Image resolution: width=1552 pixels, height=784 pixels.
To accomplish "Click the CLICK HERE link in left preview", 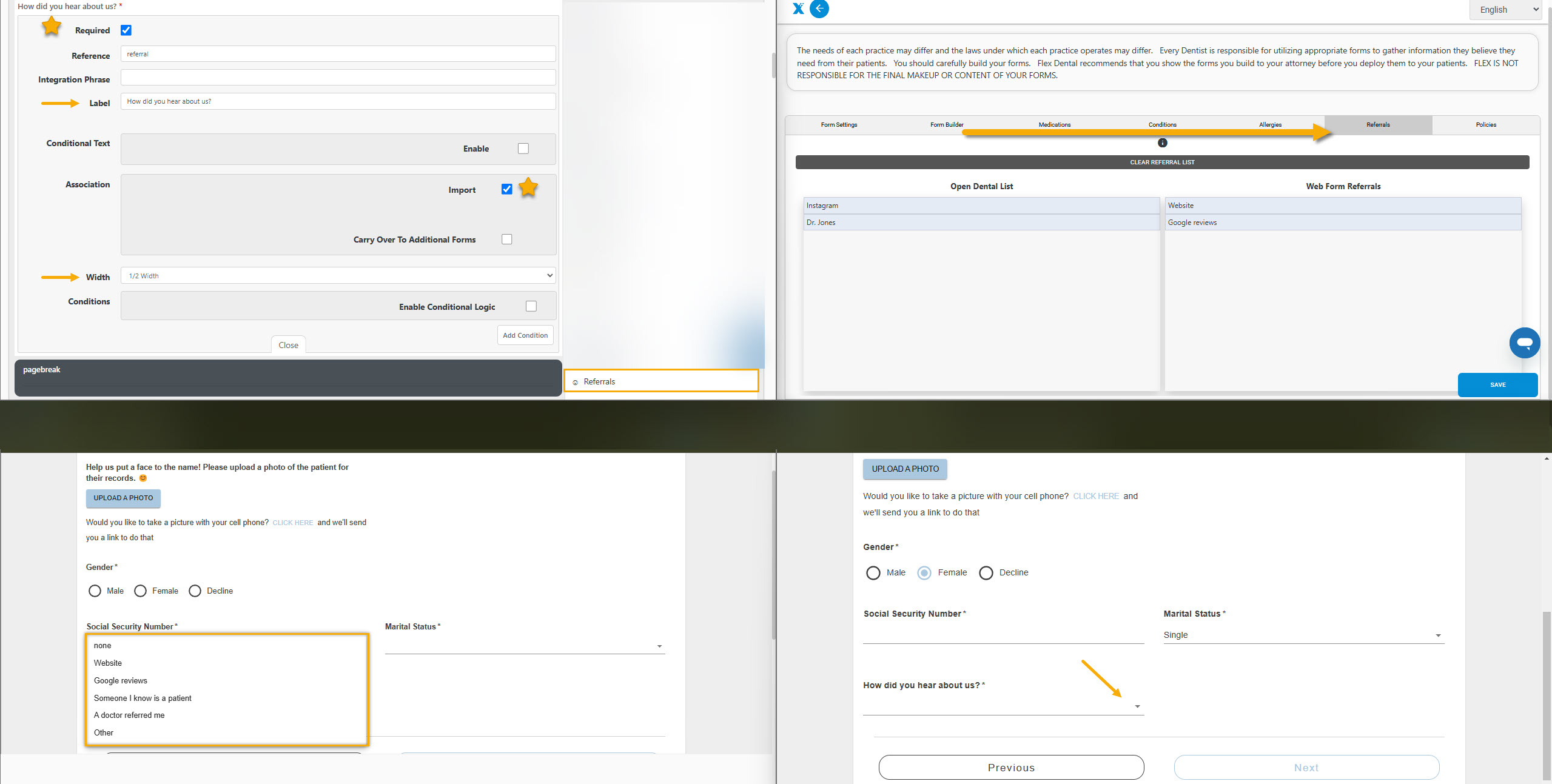I will 293,523.
